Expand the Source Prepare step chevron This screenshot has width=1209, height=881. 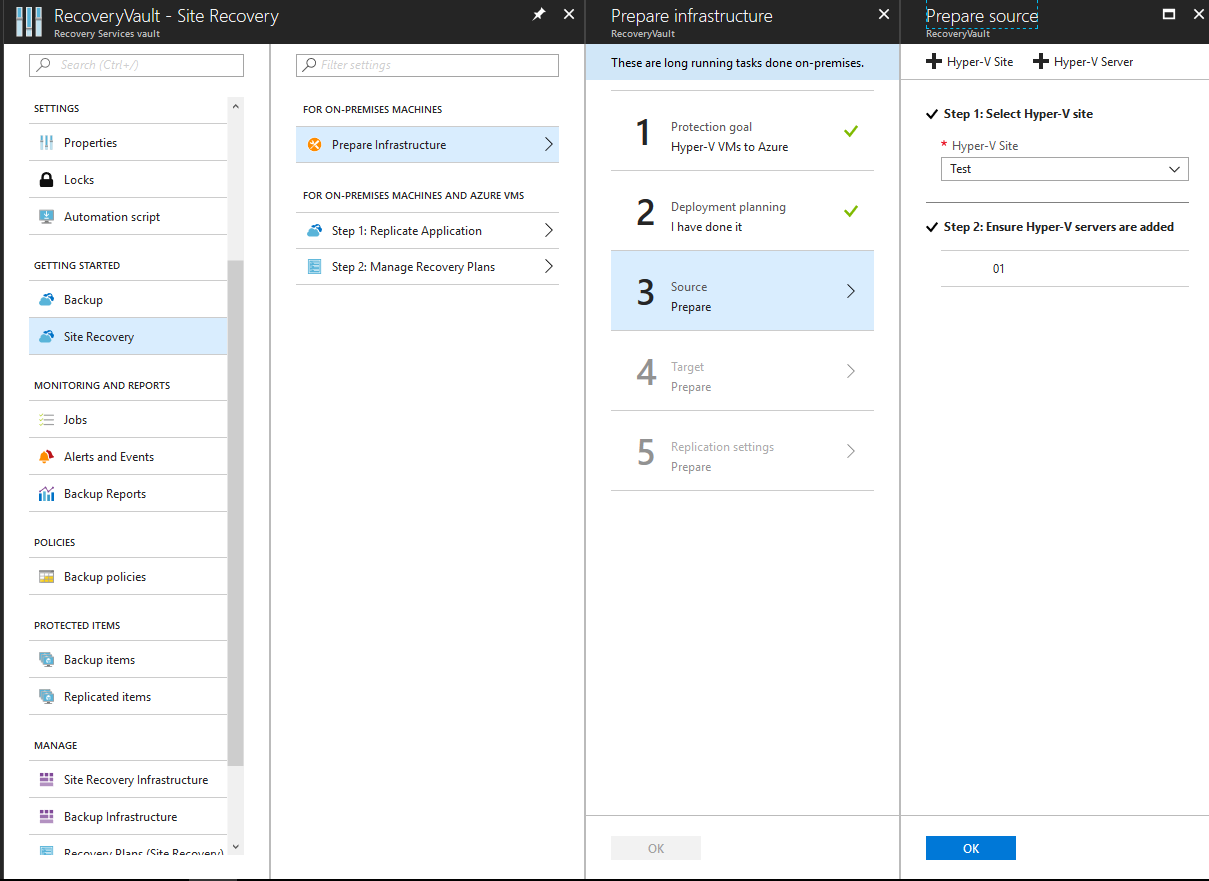(x=851, y=291)
